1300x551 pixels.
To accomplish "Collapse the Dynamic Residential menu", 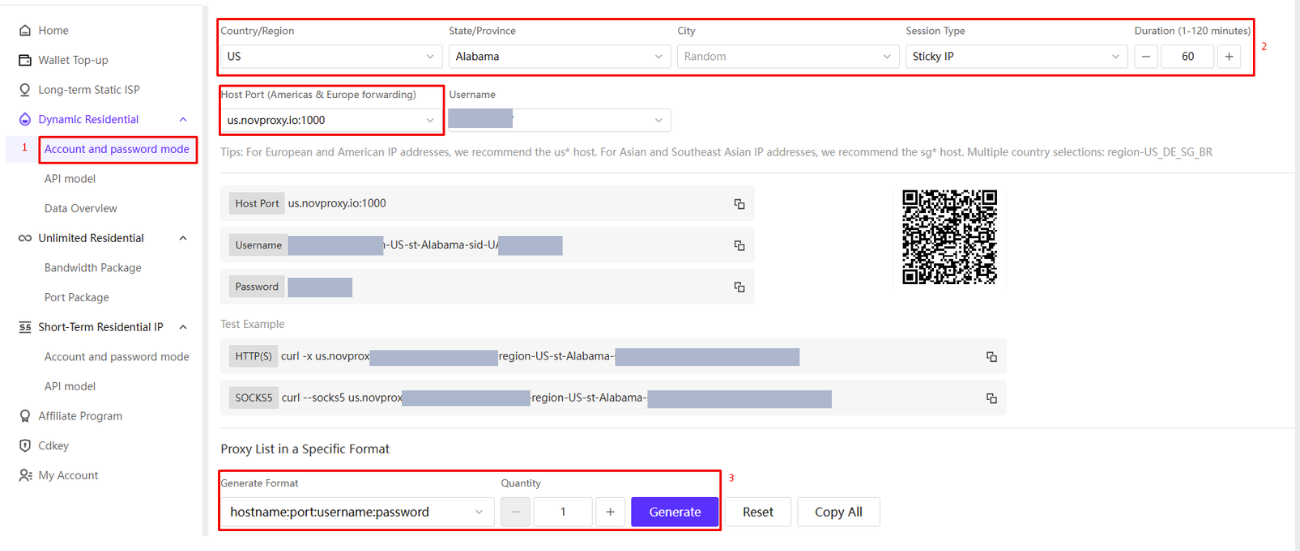I will (183, 119).
